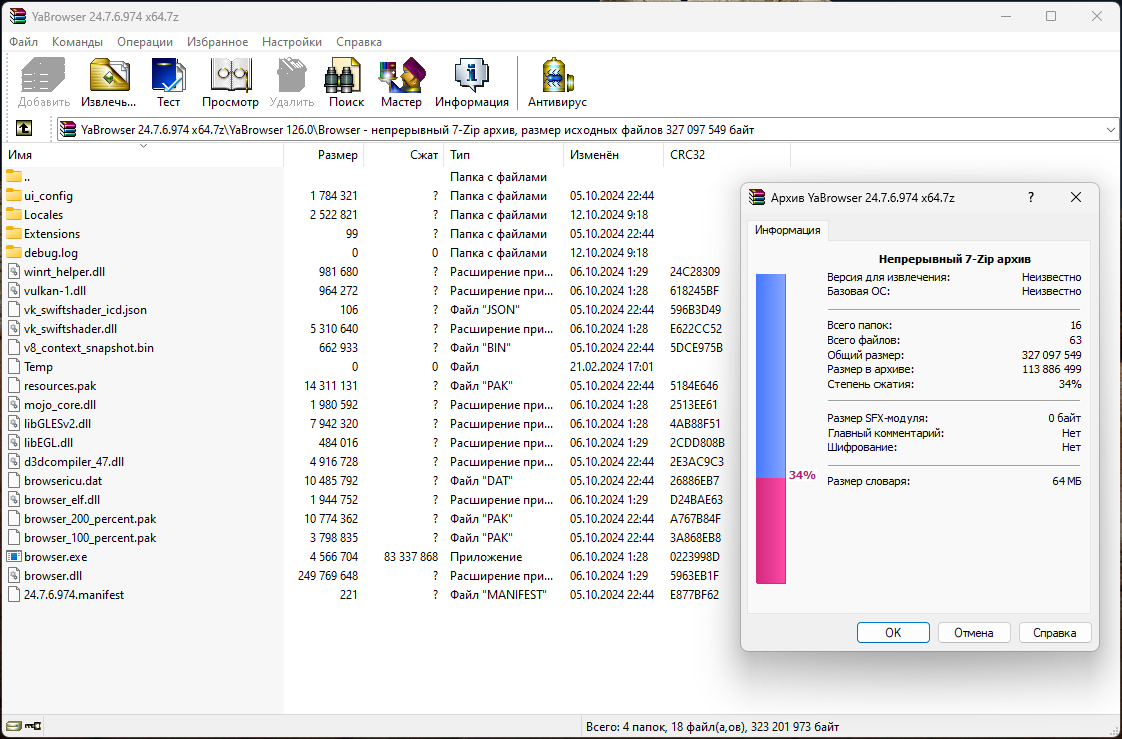Open the Файл menu
Image resolution: width=1122 pixels, height=739 pixels.
[x=24, y=42]
